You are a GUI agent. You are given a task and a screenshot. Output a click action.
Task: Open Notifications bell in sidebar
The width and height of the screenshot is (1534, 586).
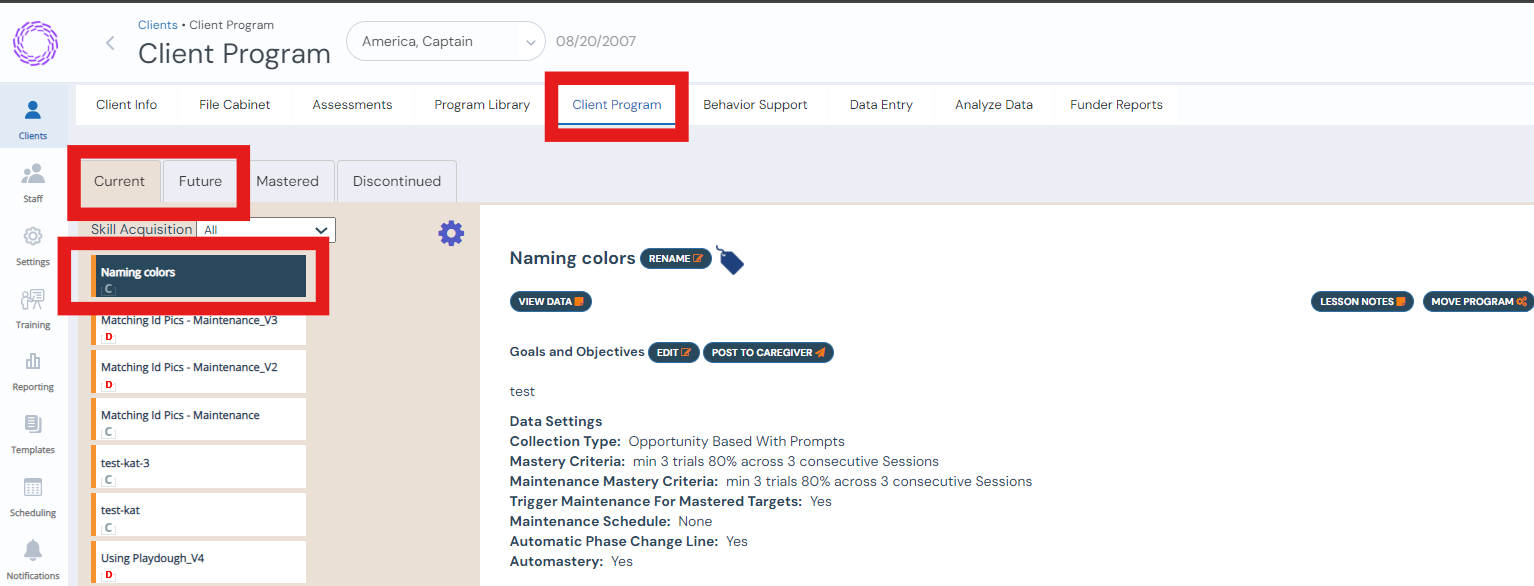(x=33, y=558)
